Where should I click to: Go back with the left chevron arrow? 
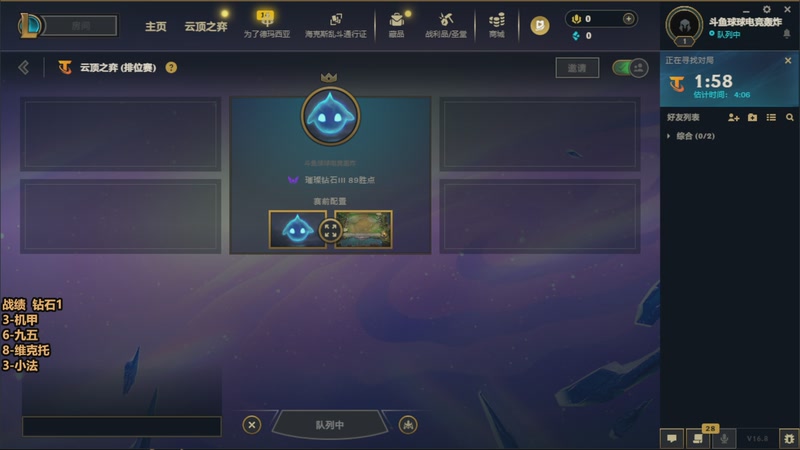tap(23, 67)
